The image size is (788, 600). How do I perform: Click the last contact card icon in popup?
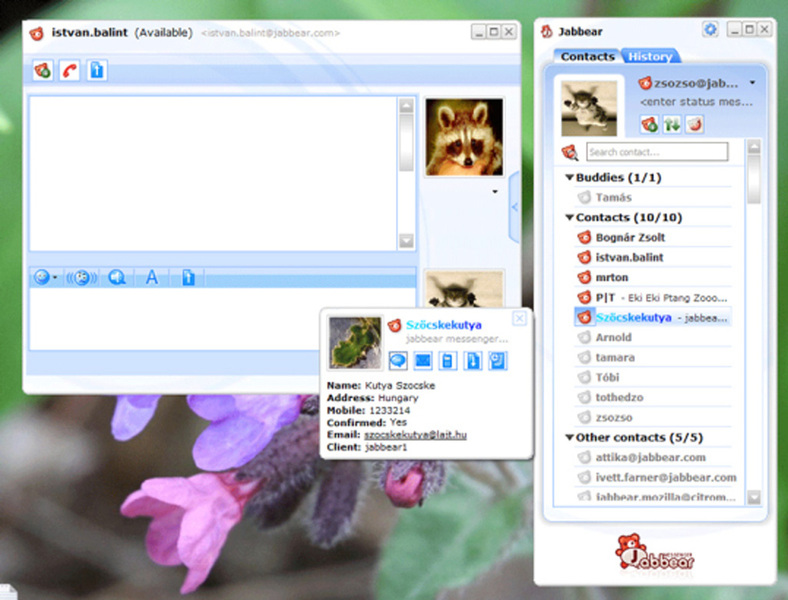coord(498,360)
